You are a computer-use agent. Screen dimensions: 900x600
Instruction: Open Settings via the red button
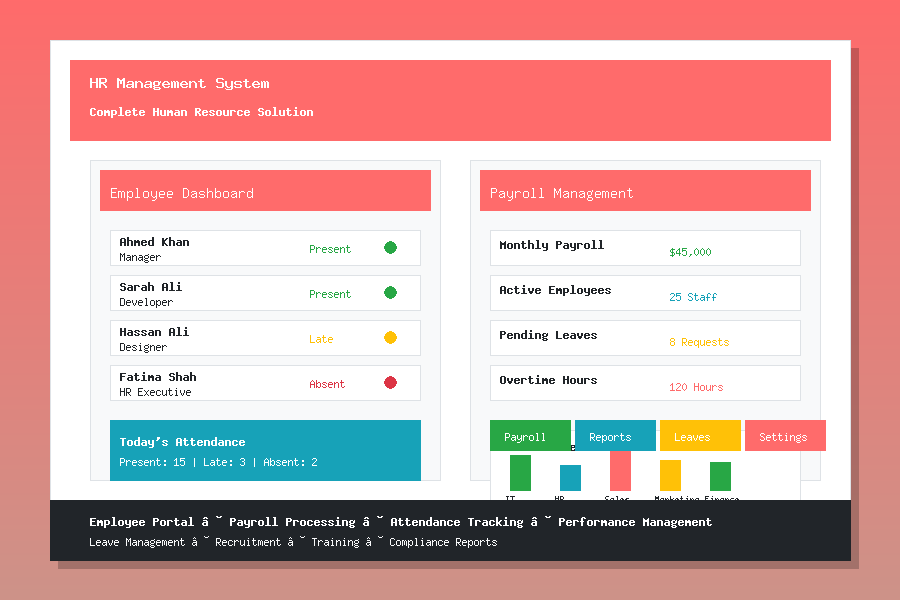[x=785, y=436]
